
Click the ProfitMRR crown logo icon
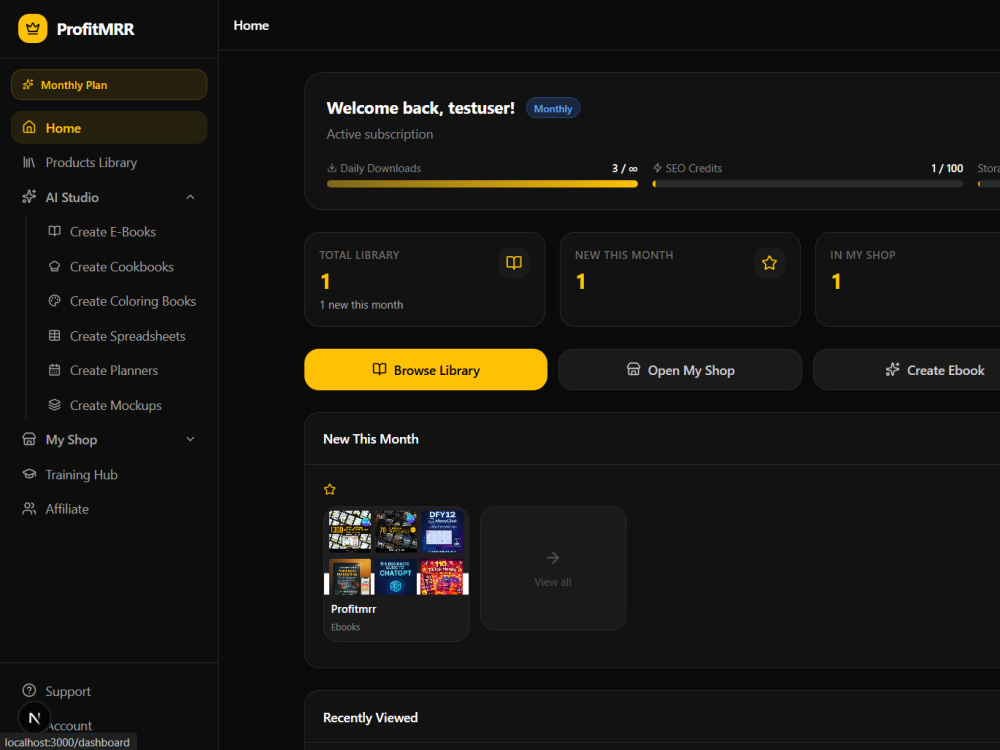tap(33, 29)
